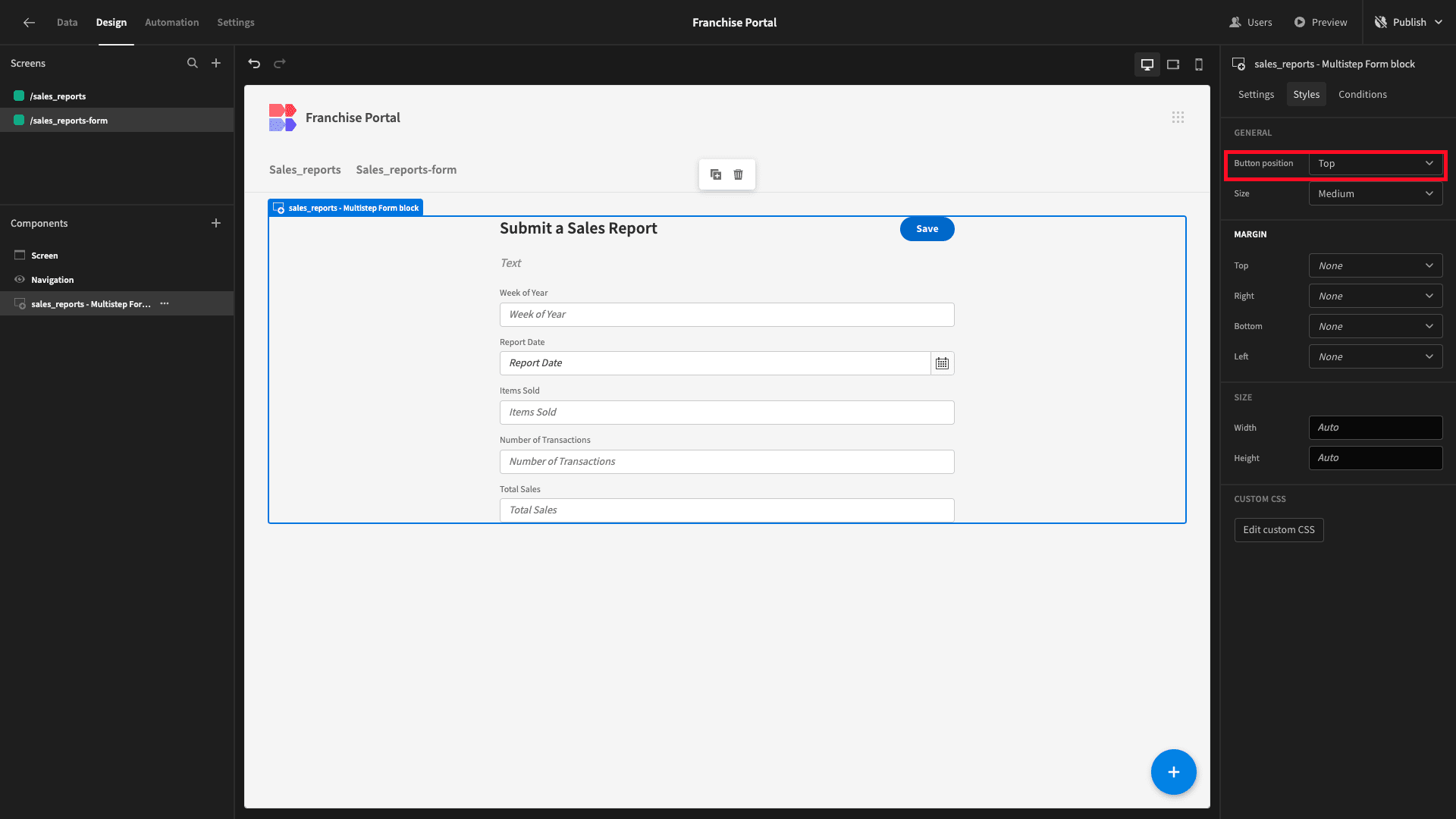Screen dimensions: 1456x819
Task: Click the Width input field
Action: (1376, 428)
